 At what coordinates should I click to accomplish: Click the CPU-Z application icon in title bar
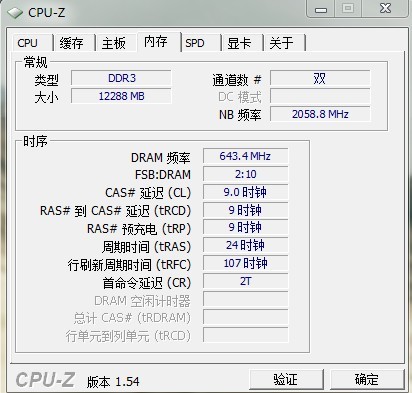click(x=15, y=13)
